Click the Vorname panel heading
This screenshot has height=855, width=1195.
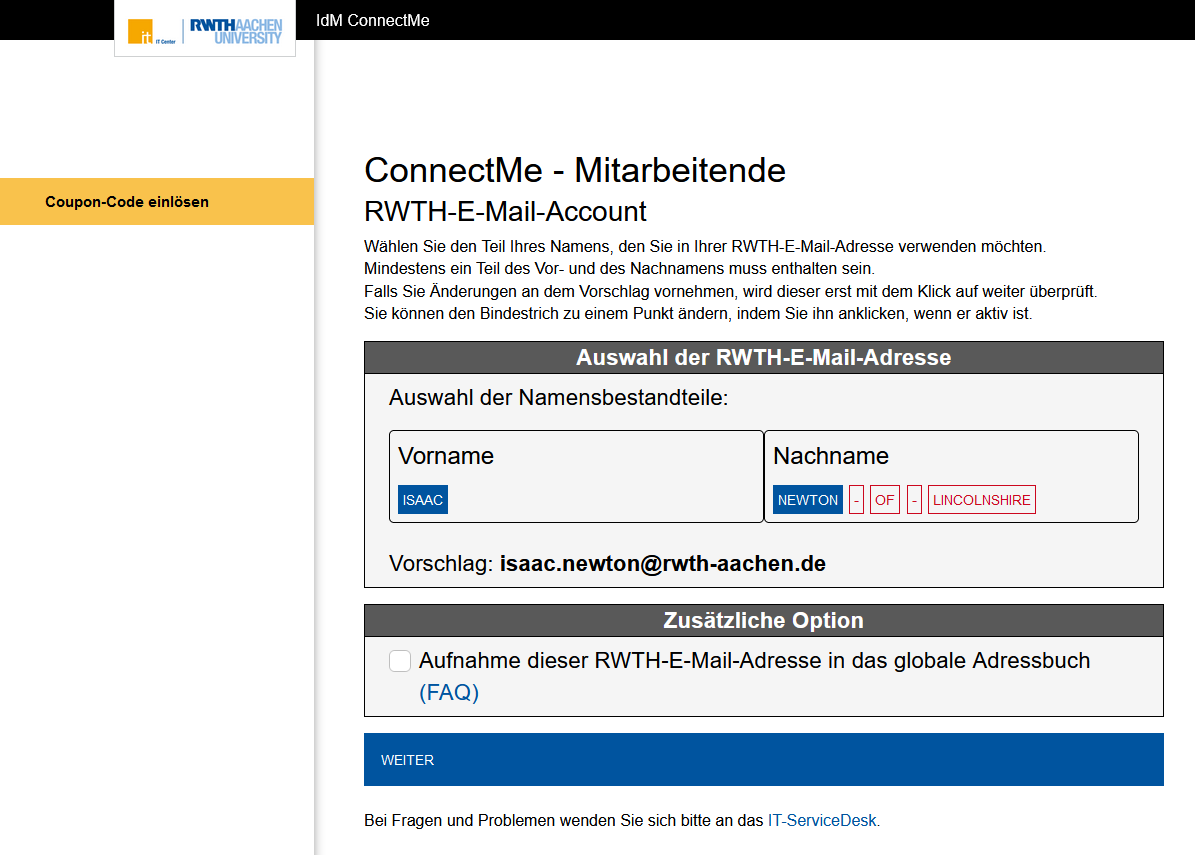coord(446,456)
